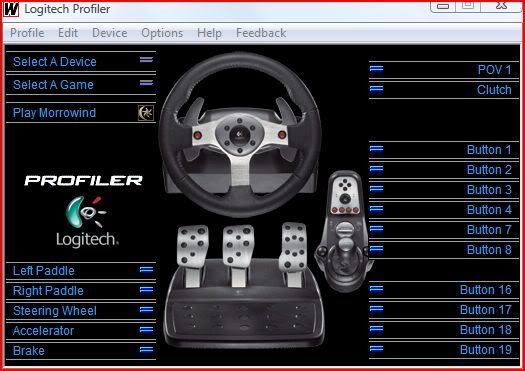Click the Accelerator label
This screenshot has width=525, height=371.
point(43,331)
